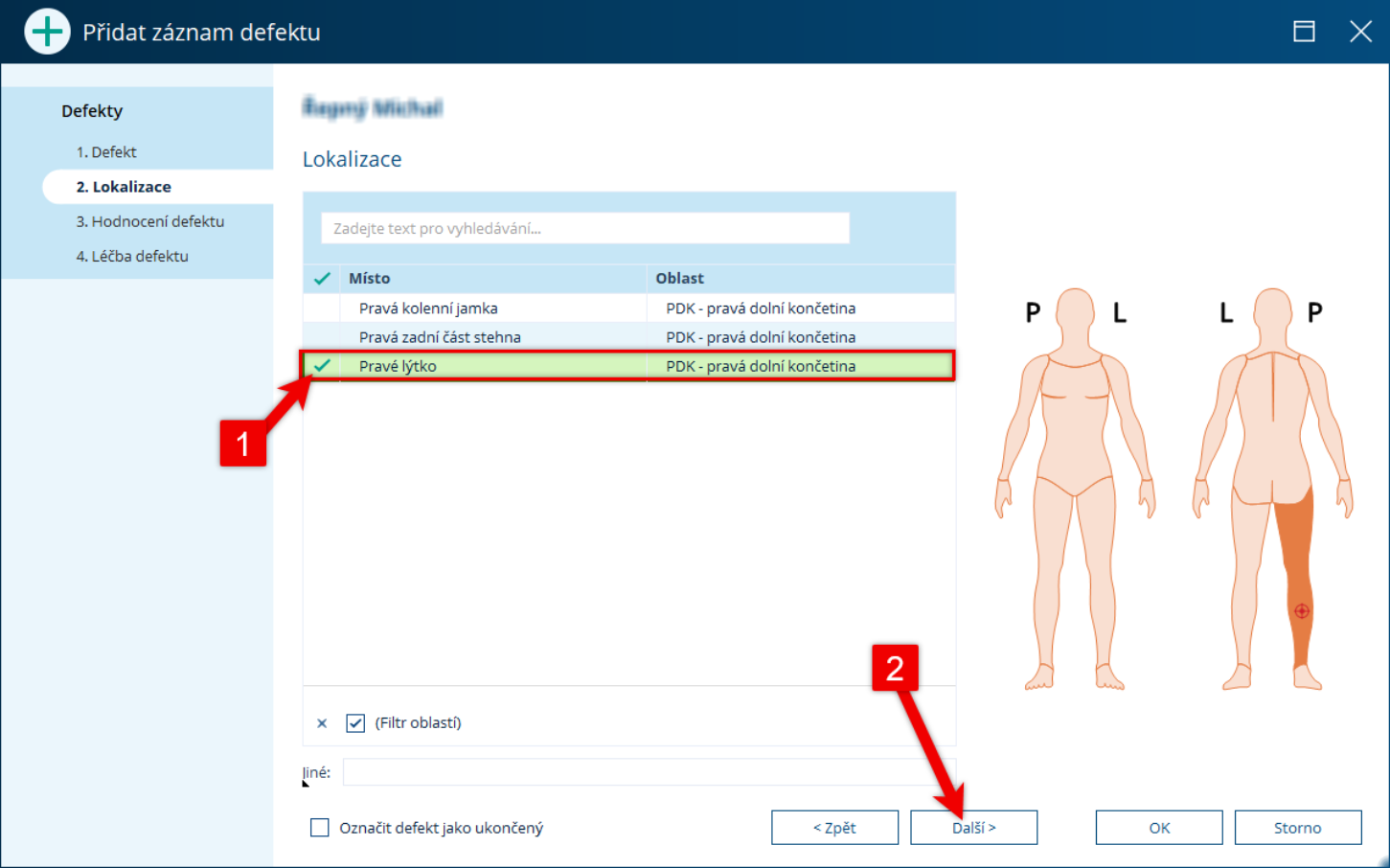Select the Pravá zadní část stehna row
This screenshot has width=1390, height=868.
tap(629, 337)
